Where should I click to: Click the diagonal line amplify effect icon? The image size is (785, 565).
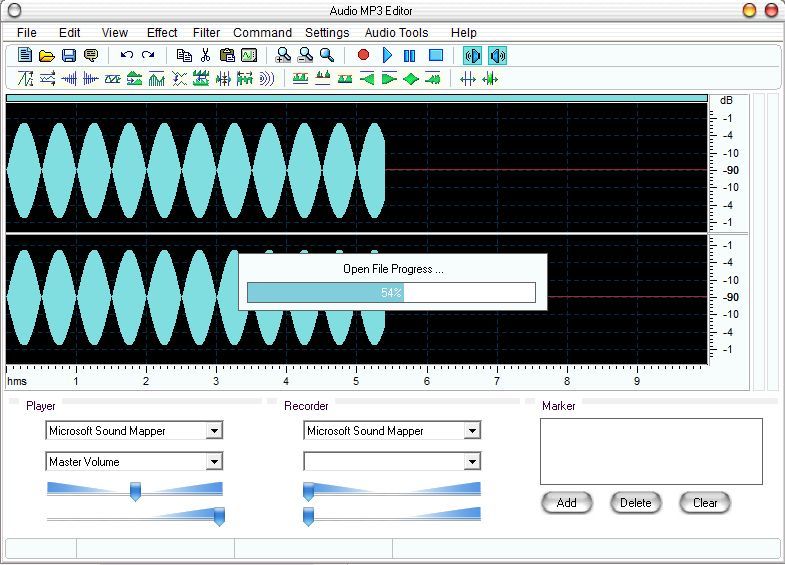click(x=25, y=79)
